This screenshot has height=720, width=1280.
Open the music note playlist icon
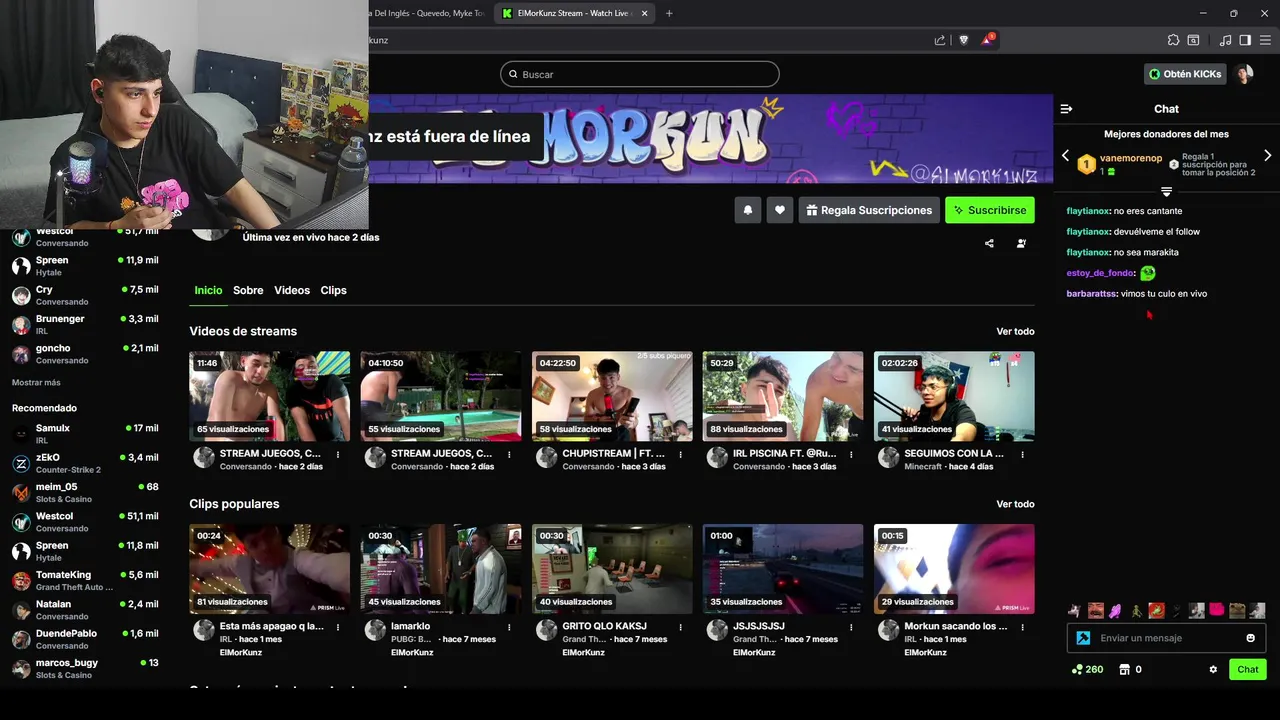coord(1225,40)
